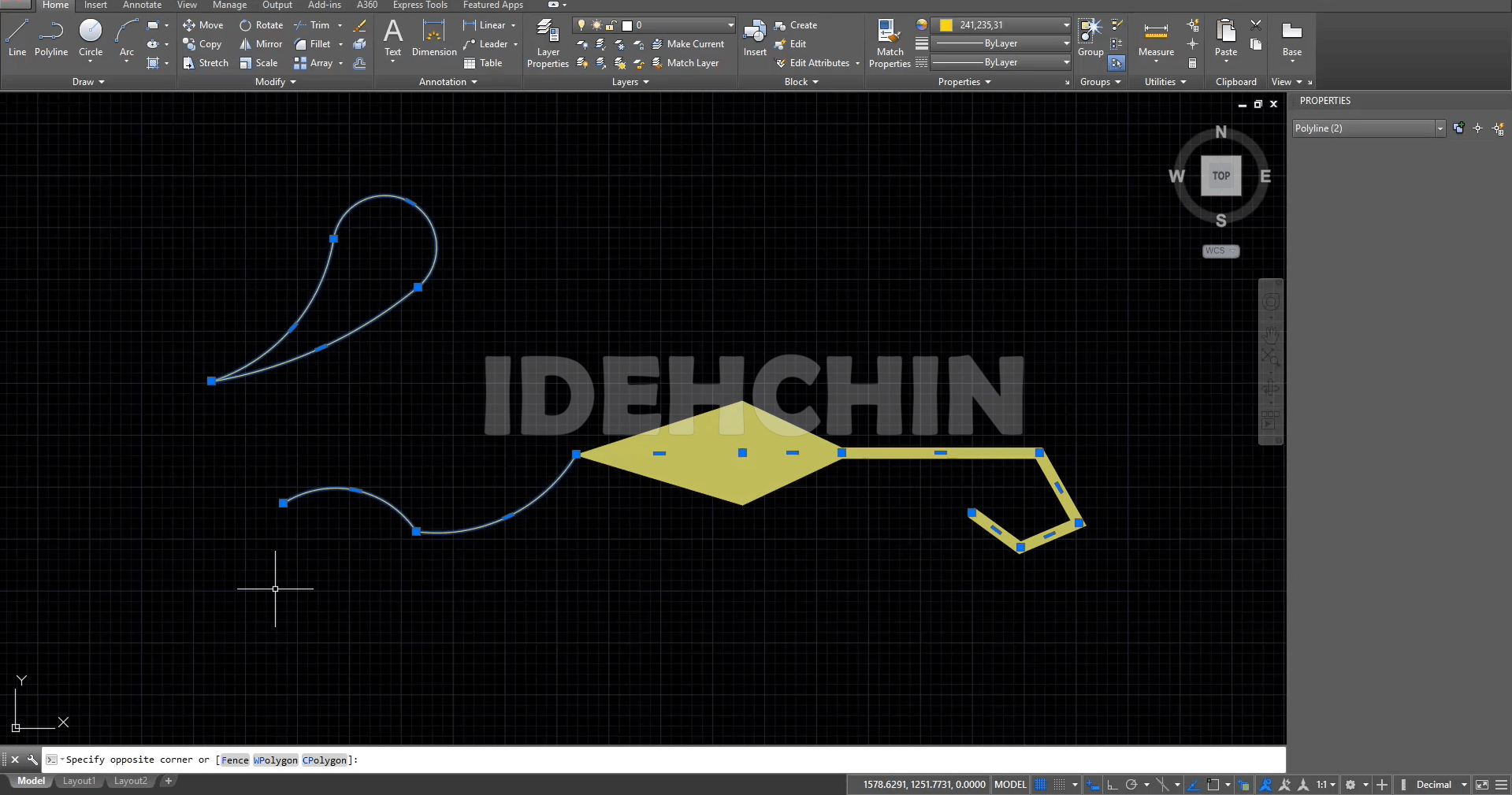Image resolution: width=1512 pixels, height=795 pixels.
Task: Click the Make Current layer button
Action: point(688,44)
